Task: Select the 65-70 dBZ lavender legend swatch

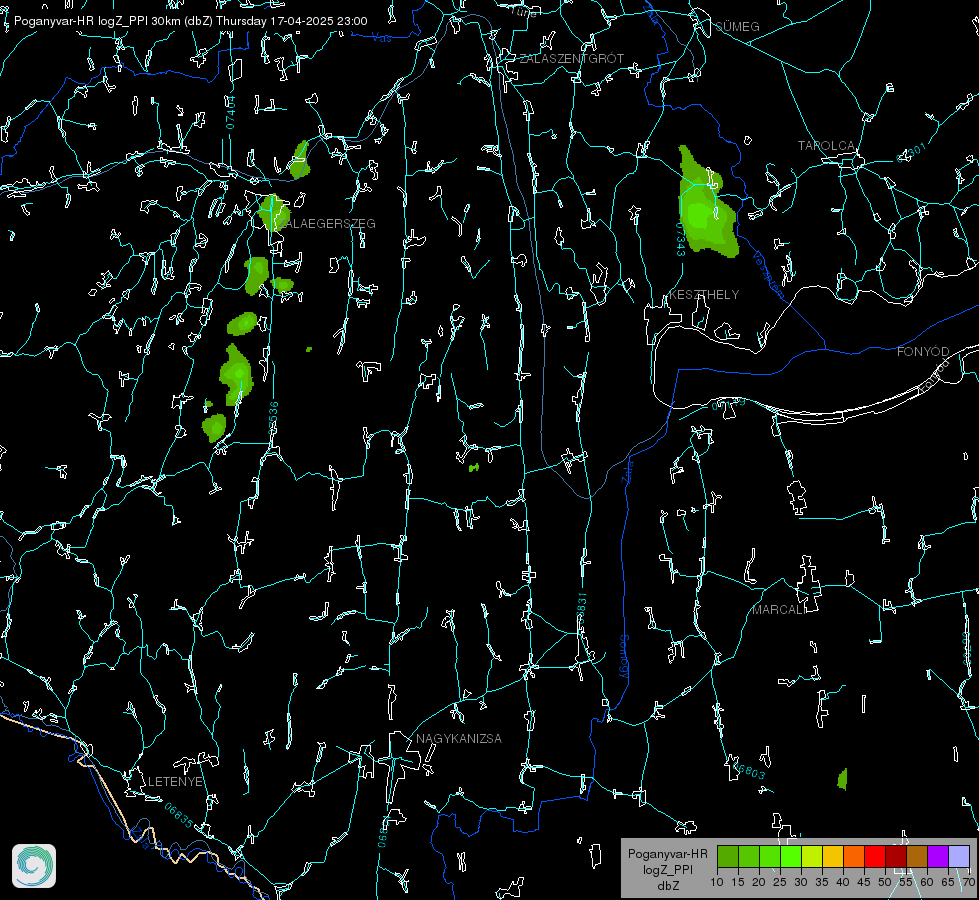Action: coord(959,856)
